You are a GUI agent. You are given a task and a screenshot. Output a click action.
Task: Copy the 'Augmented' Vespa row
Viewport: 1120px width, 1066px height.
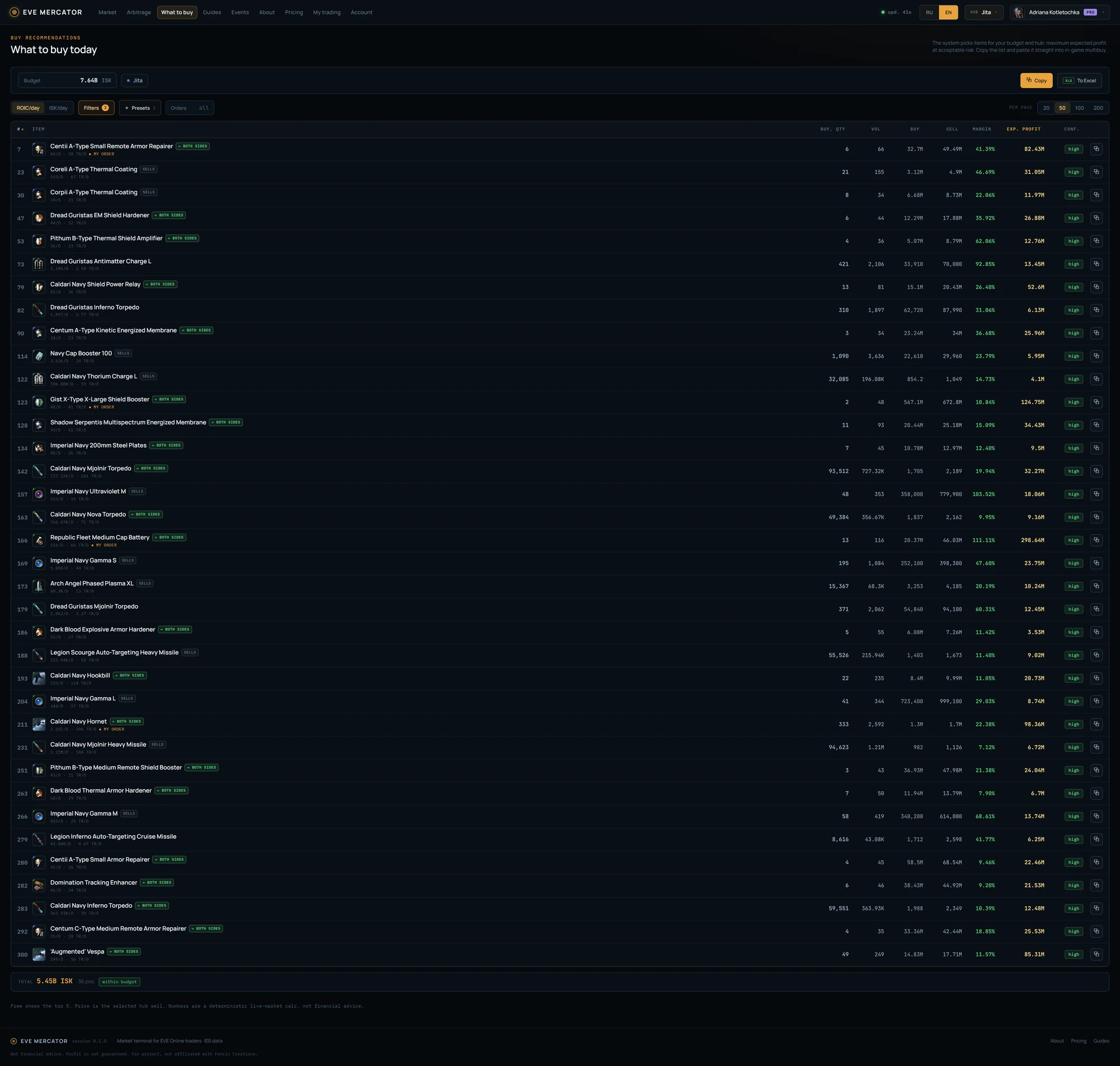(1096, 954)
